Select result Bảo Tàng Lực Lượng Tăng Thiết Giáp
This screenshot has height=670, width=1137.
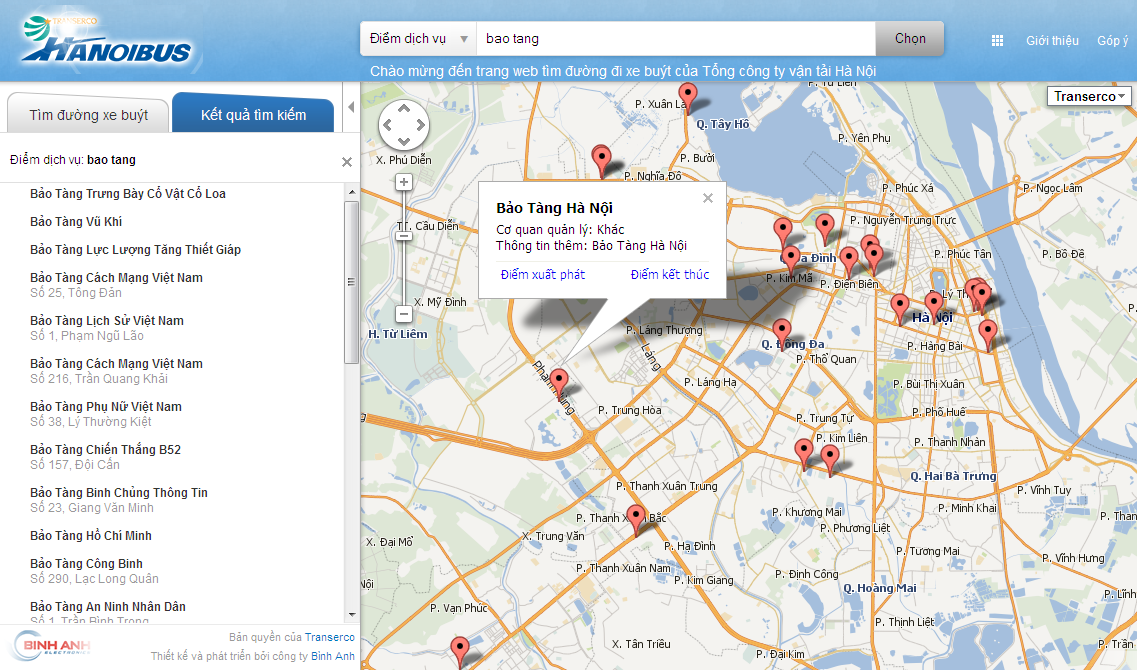tap(136, 249)
